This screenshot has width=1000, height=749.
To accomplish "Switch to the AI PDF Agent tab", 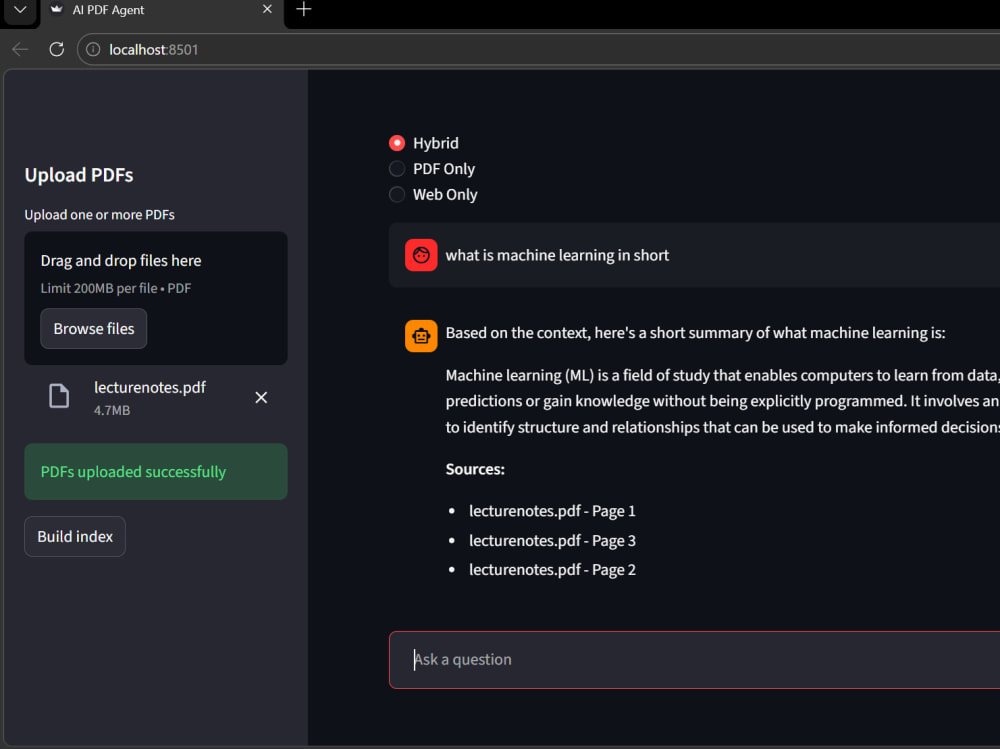I will pyautogui.click(x=162, y=10).
